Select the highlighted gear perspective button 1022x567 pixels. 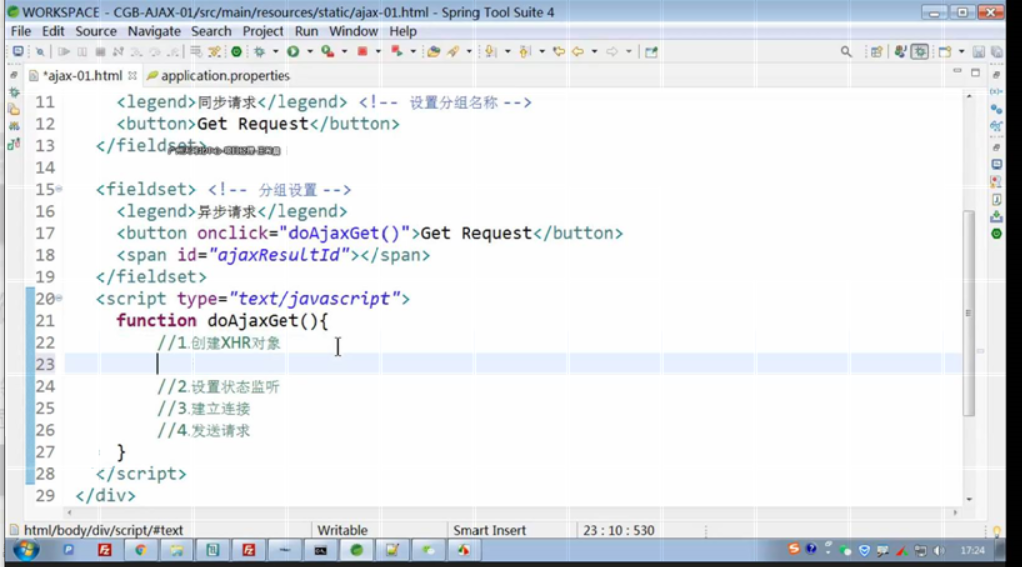coord(920,51)
